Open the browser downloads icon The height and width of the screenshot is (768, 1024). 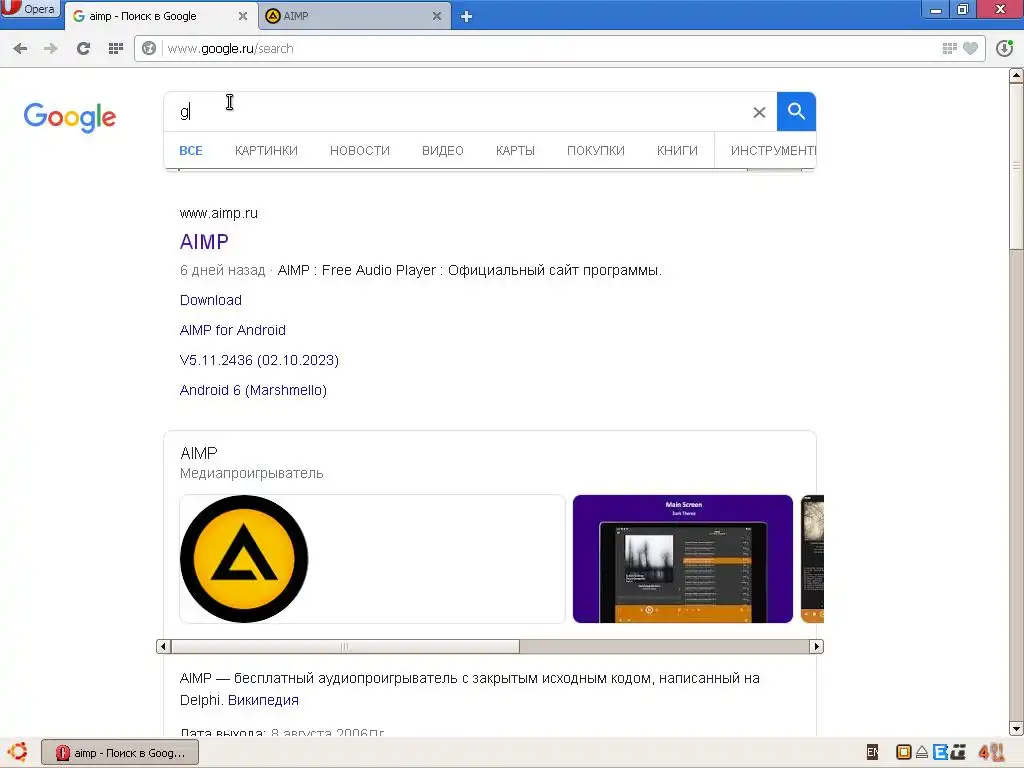pos(1004,48)
